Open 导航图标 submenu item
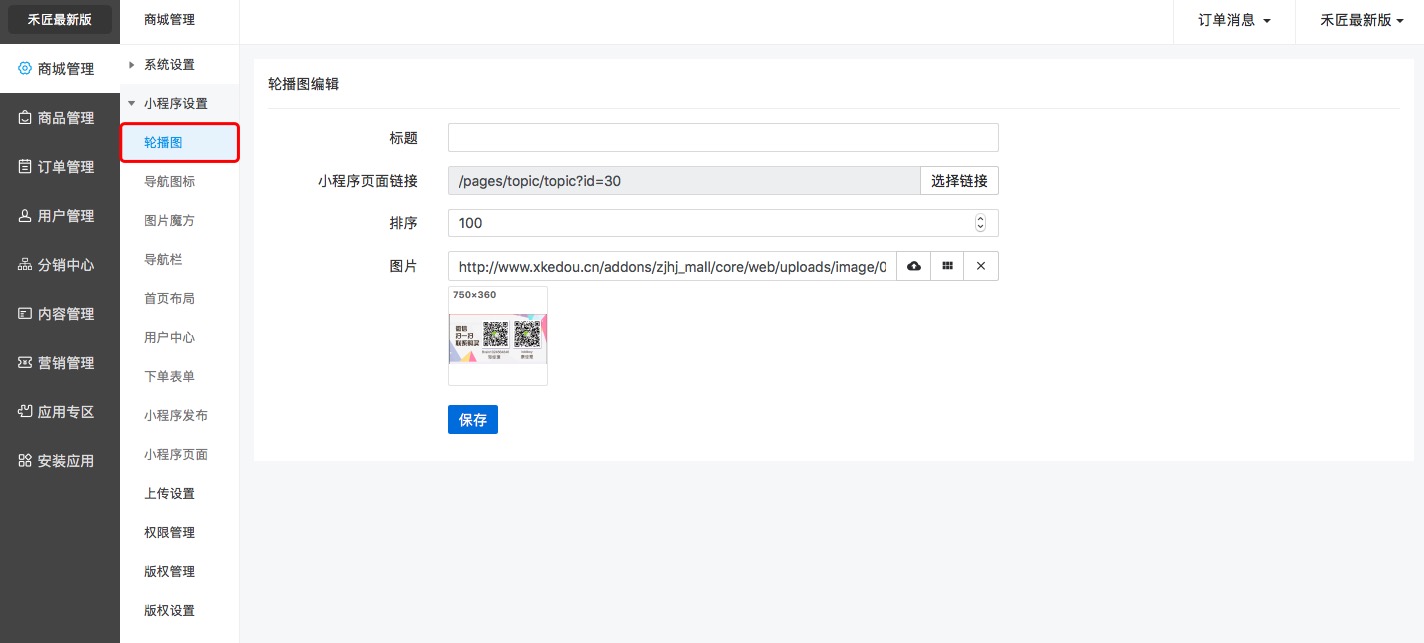 (170, 182)
